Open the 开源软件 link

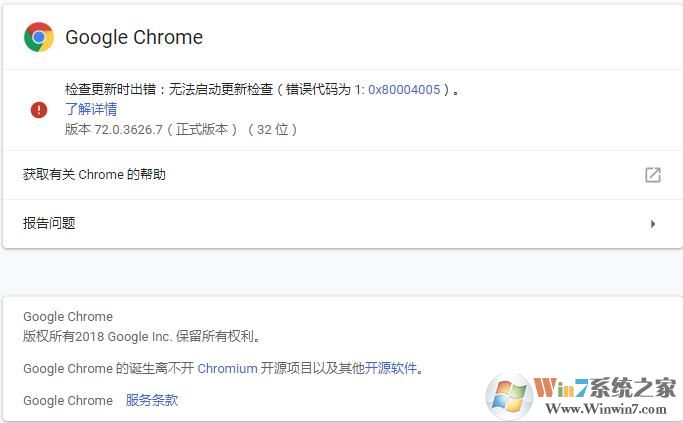[x=391, y=368]
